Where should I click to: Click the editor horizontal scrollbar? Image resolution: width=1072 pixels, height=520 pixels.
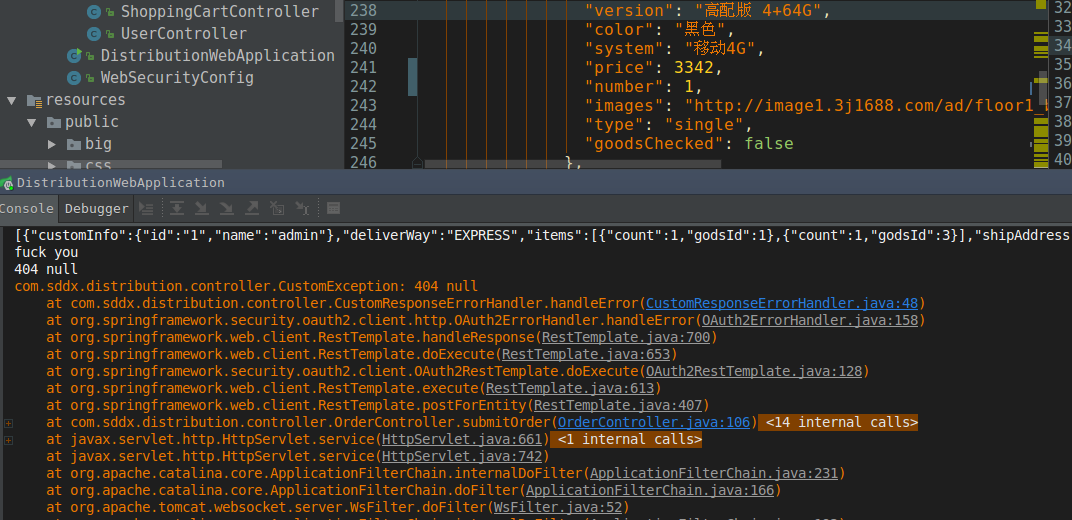tap(572, 165)
